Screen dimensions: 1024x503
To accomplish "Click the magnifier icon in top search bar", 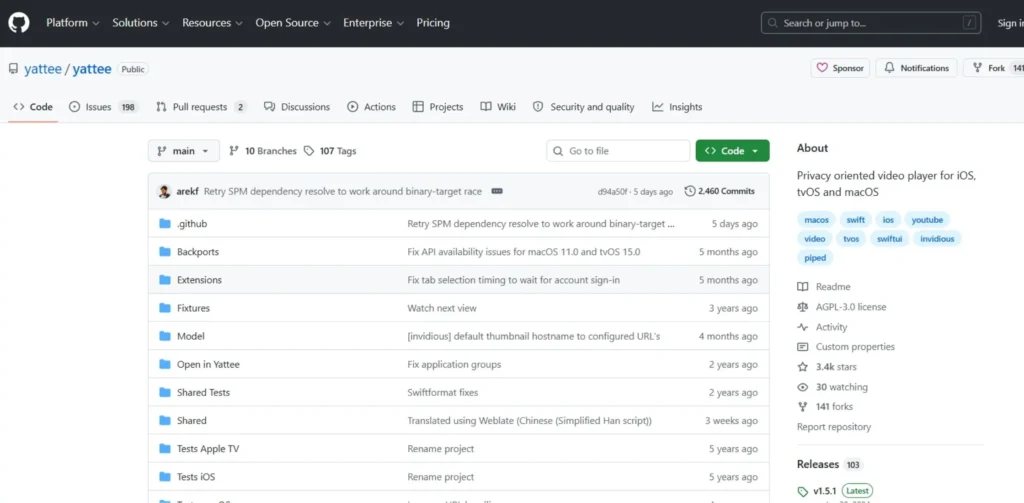I will [773, 23].
